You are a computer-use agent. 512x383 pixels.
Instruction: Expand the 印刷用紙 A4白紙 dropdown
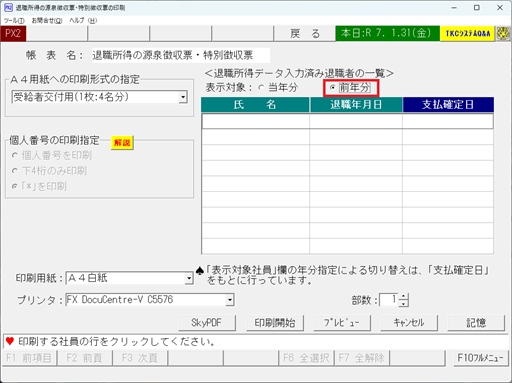[x=189, y=278]
